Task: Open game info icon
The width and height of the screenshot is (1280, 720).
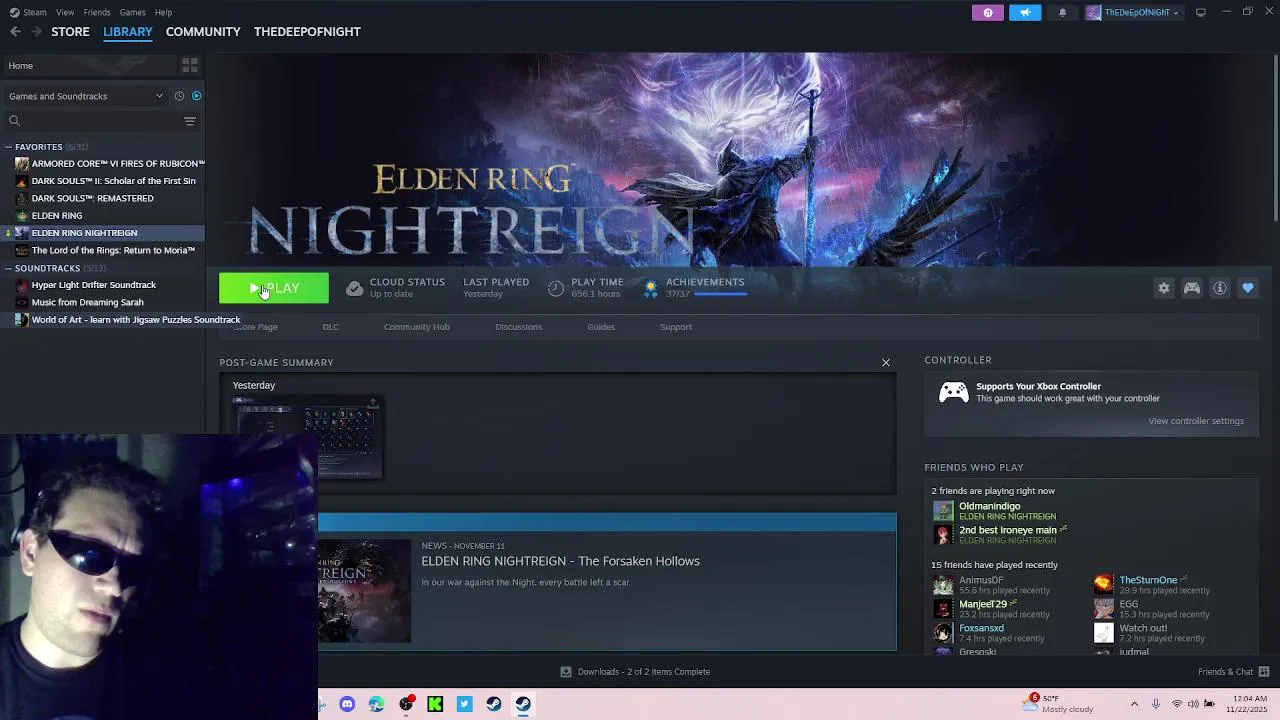Action: pyautogui.click(x=1220, y=288)
